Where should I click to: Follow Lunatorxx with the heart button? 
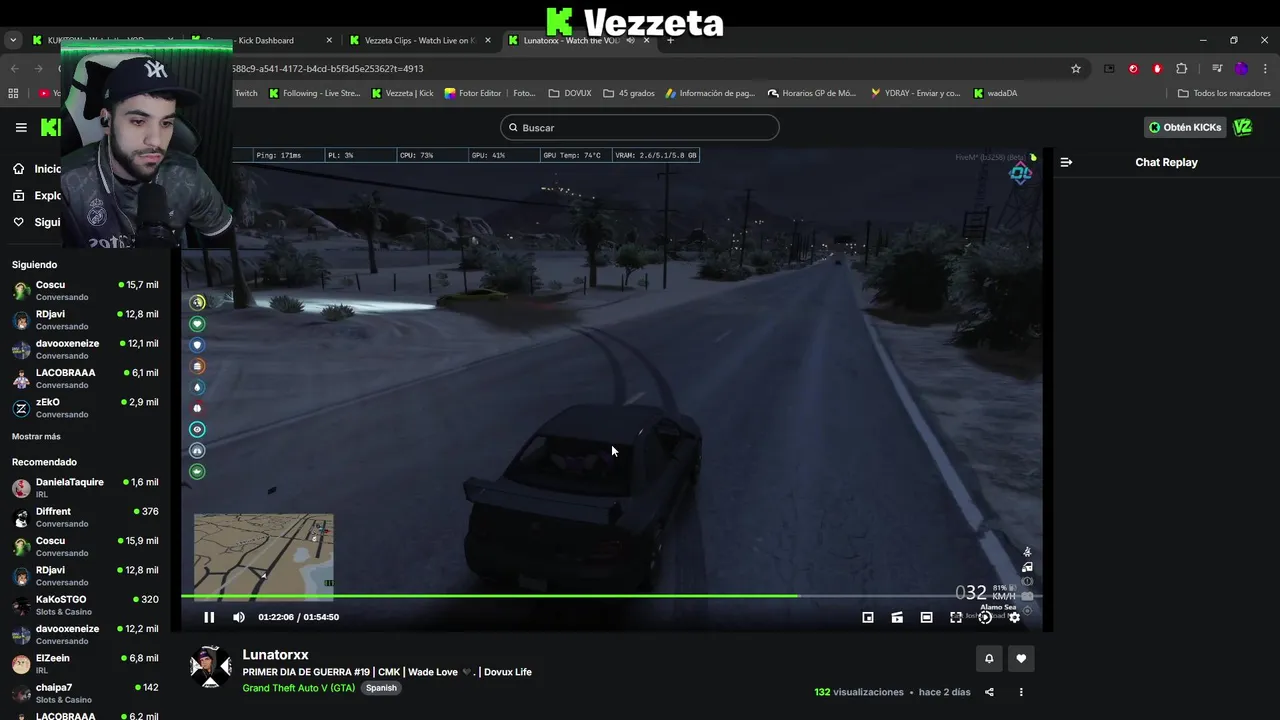point(1021,658)
